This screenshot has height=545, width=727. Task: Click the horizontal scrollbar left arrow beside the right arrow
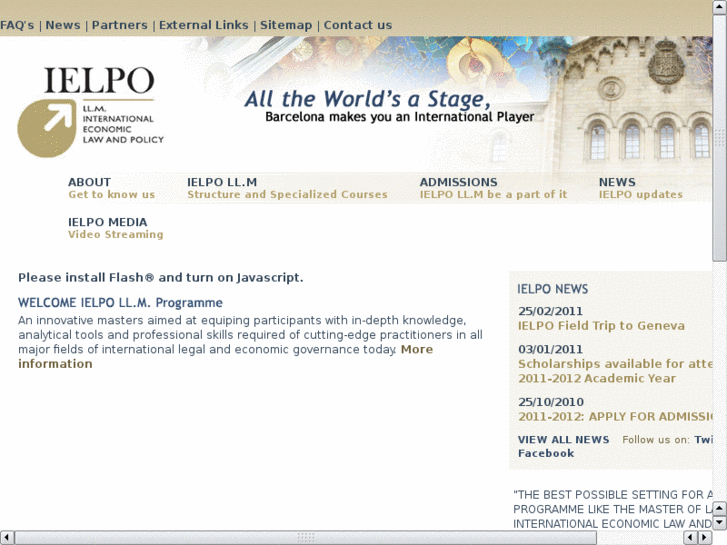(691, 538)
